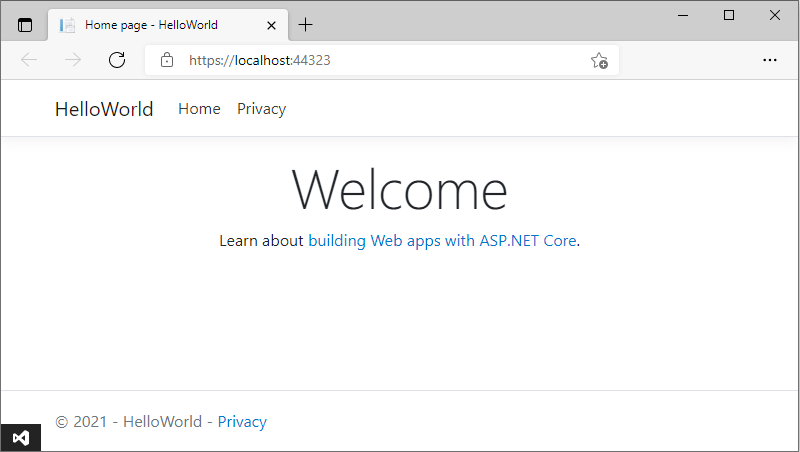Close the browser window
The height and width of the screenshot is (452, 800).
click(774, 15)
